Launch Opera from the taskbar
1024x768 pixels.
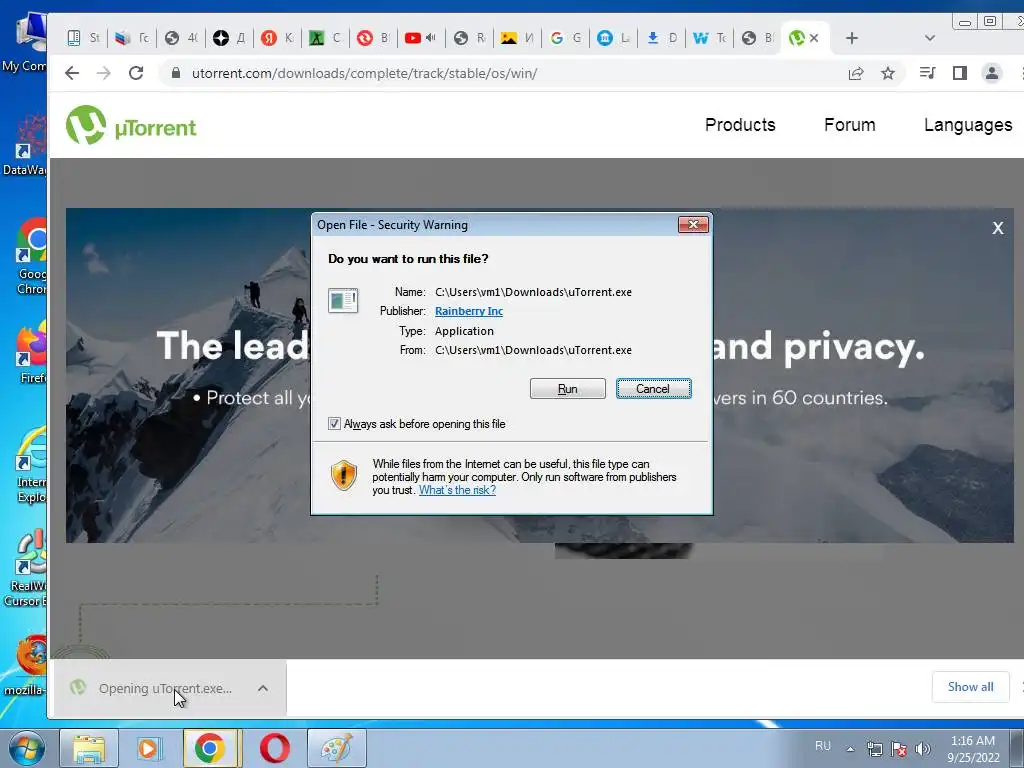tap(275, 748)
